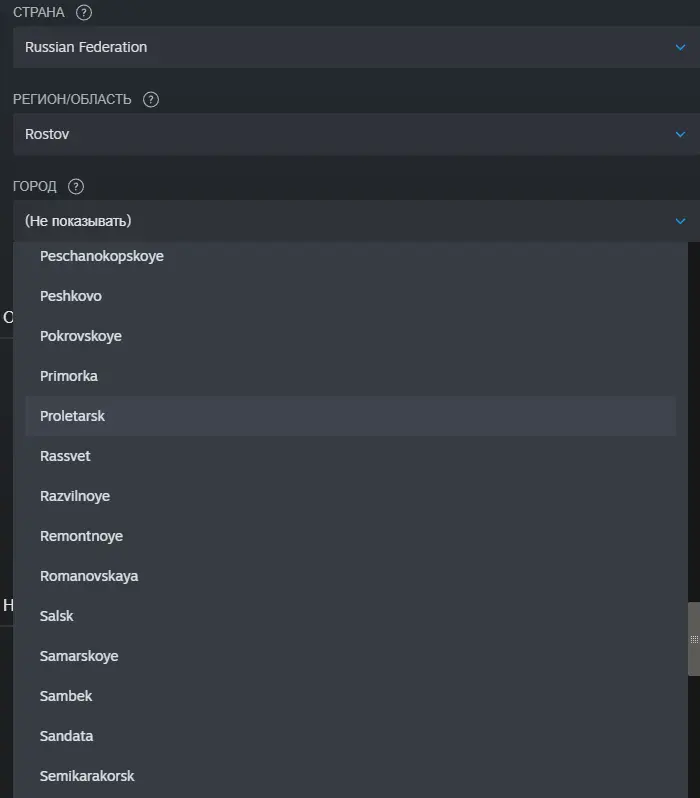The width and height of the screenshot is (700, 798).
Task: Expand the Rostov region dropdown
Action: (x=356, y=134)
